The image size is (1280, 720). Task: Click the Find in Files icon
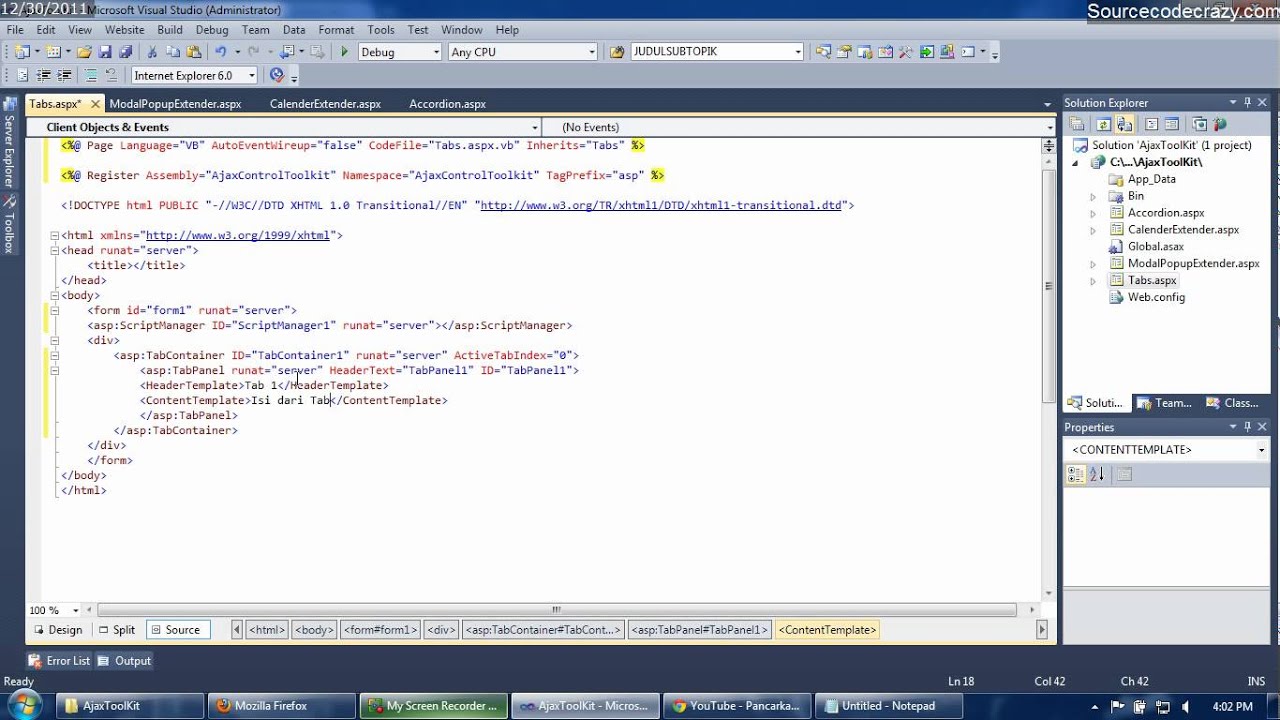(617, 52)
